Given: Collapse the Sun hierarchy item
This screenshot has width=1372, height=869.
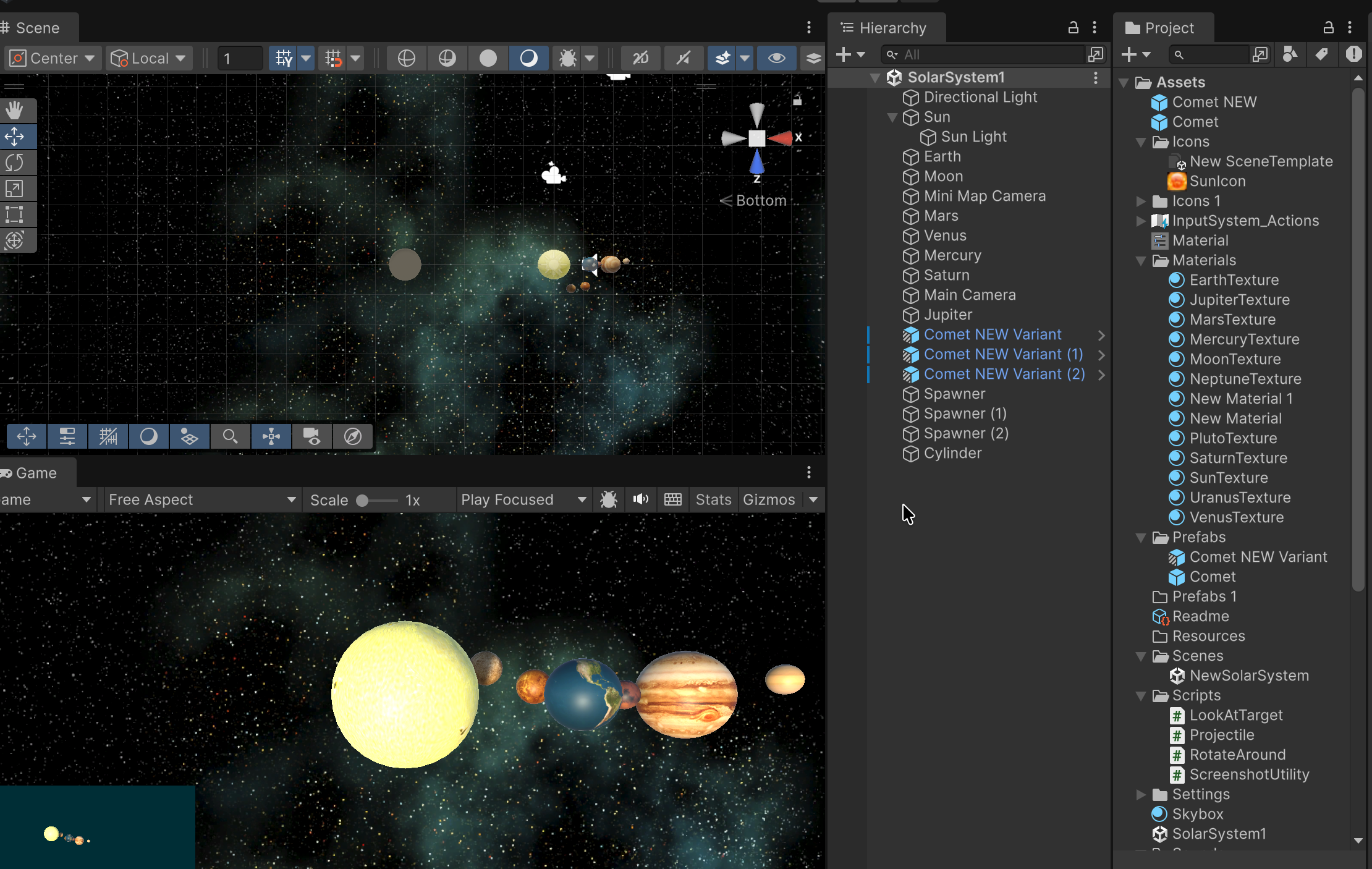Looking at the screenshot, I should (x=892, y=117).
